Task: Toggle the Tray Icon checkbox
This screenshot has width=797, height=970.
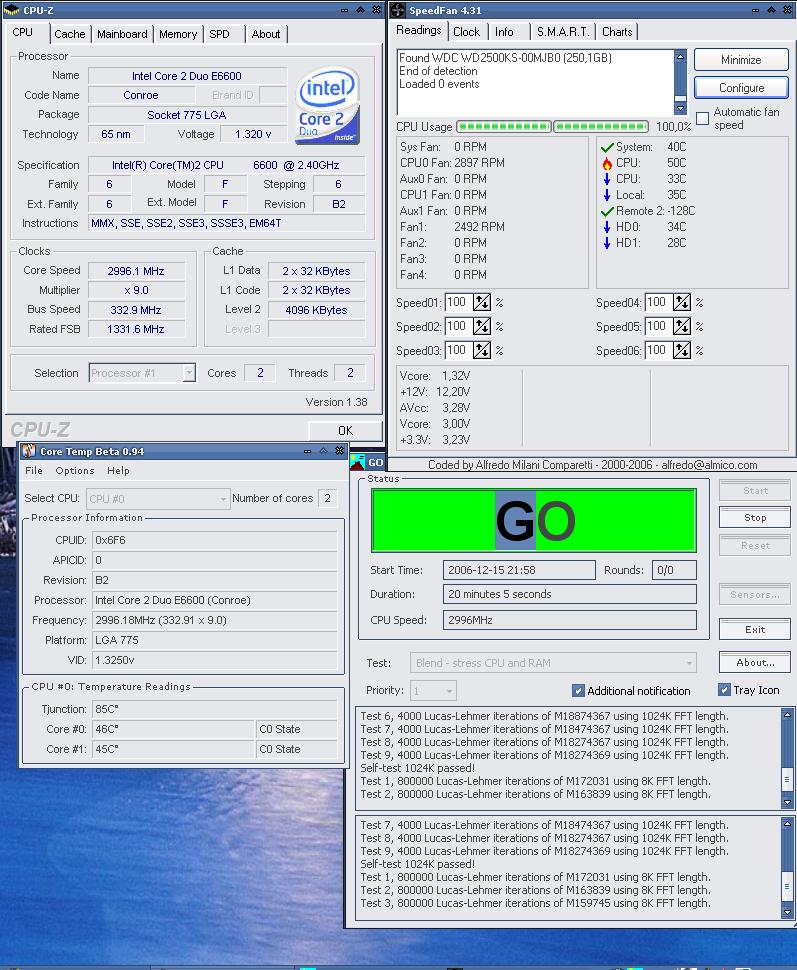Action: [724, 689]
